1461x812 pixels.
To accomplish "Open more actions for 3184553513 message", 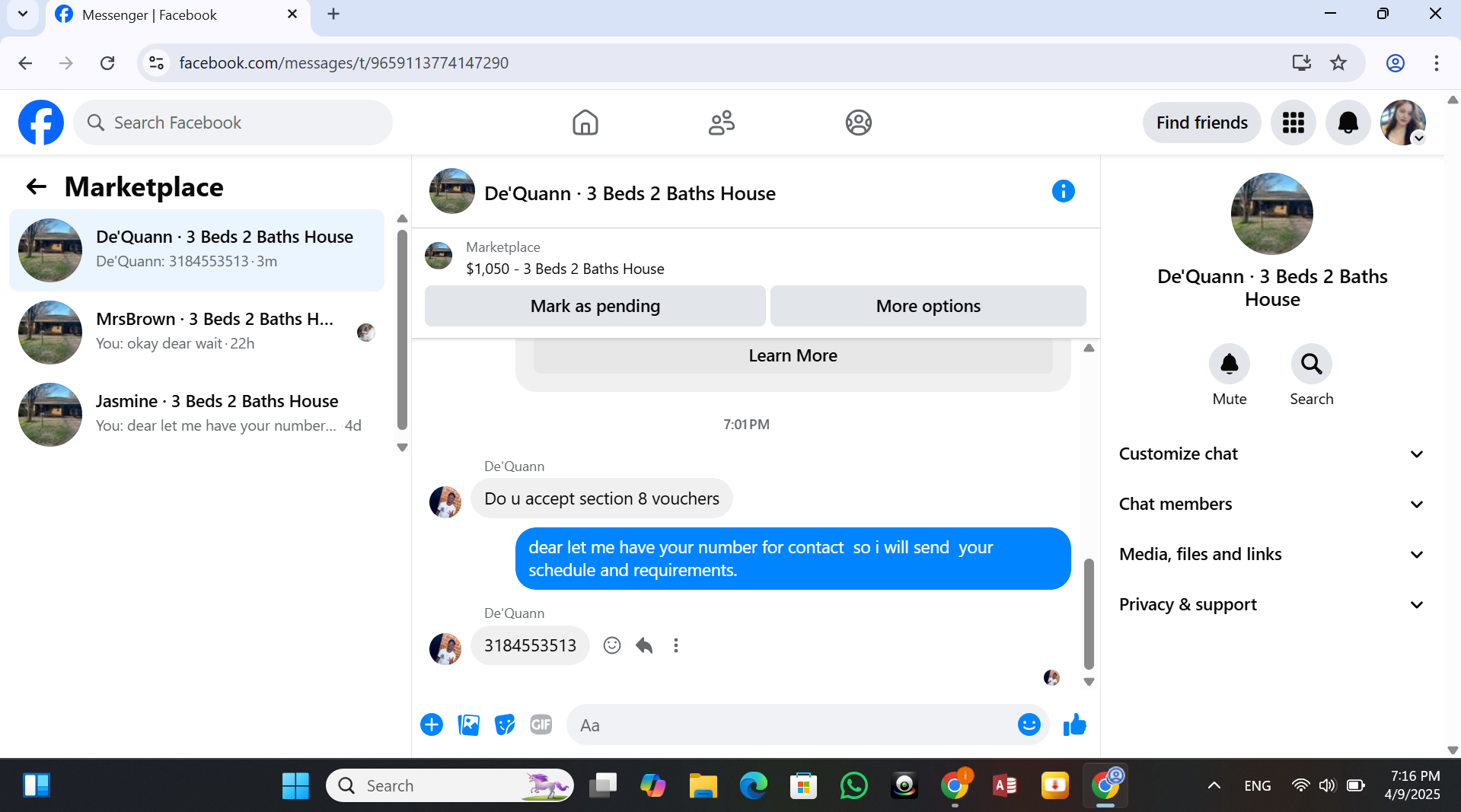I will pos(675,645).
